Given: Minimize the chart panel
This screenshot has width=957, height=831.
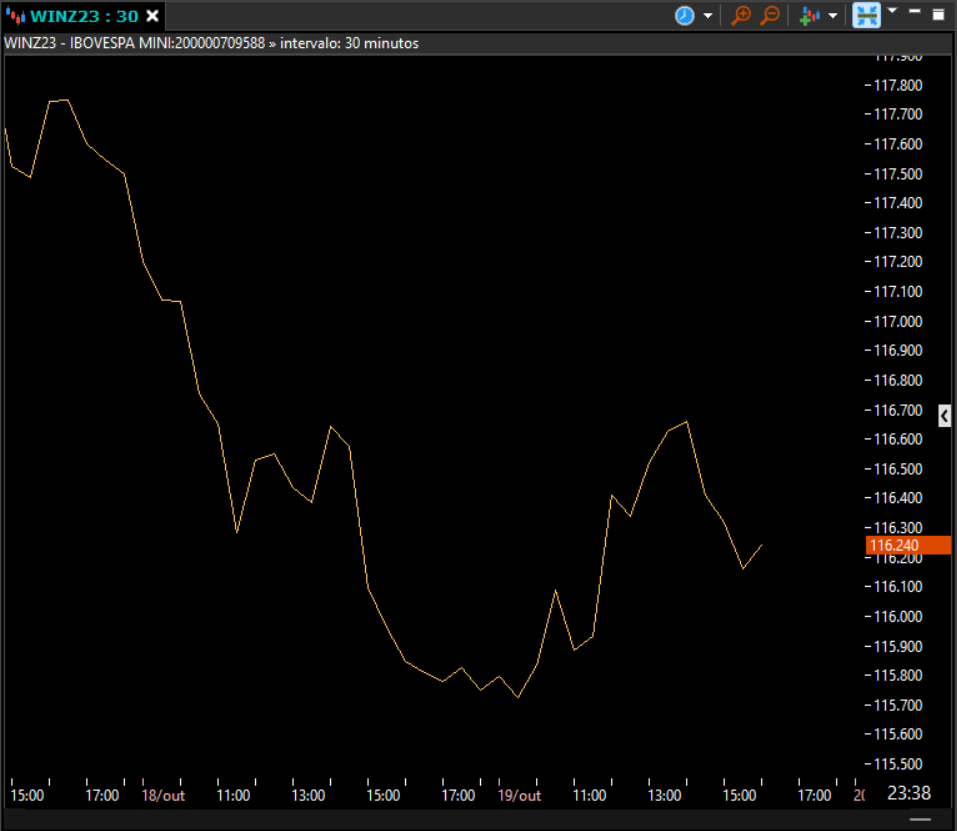Looking at the screenshot, I should pos(914,11).
